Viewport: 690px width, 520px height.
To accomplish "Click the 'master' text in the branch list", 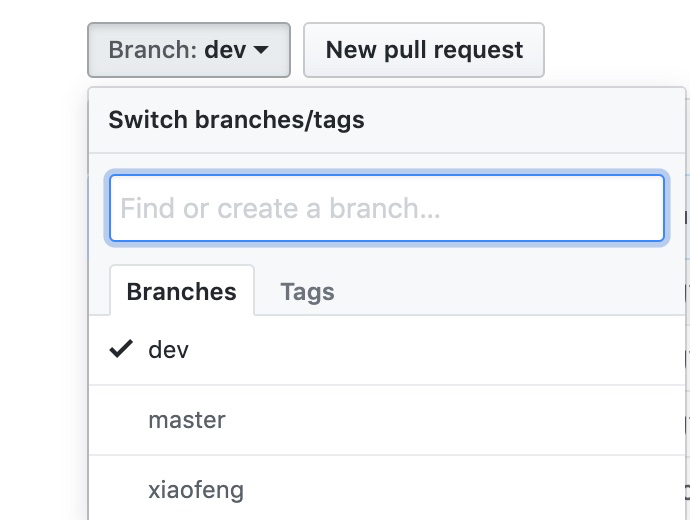I will (187, 420).
